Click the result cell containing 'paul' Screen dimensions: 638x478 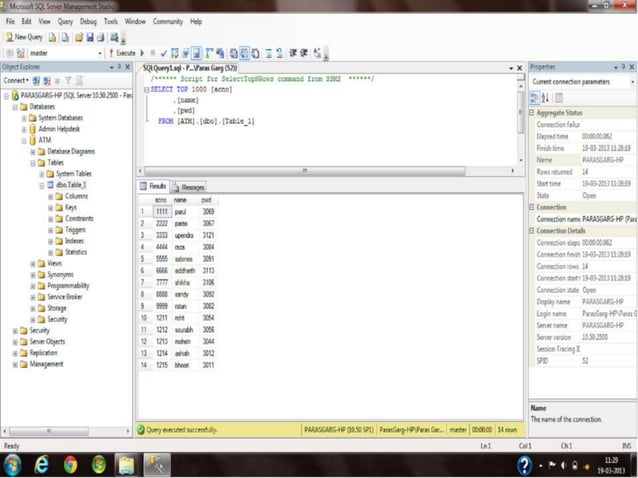pos(181,212)
